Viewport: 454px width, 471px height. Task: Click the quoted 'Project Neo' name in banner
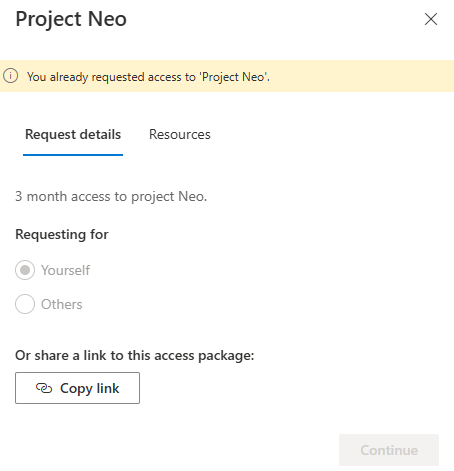pos(234,77)
